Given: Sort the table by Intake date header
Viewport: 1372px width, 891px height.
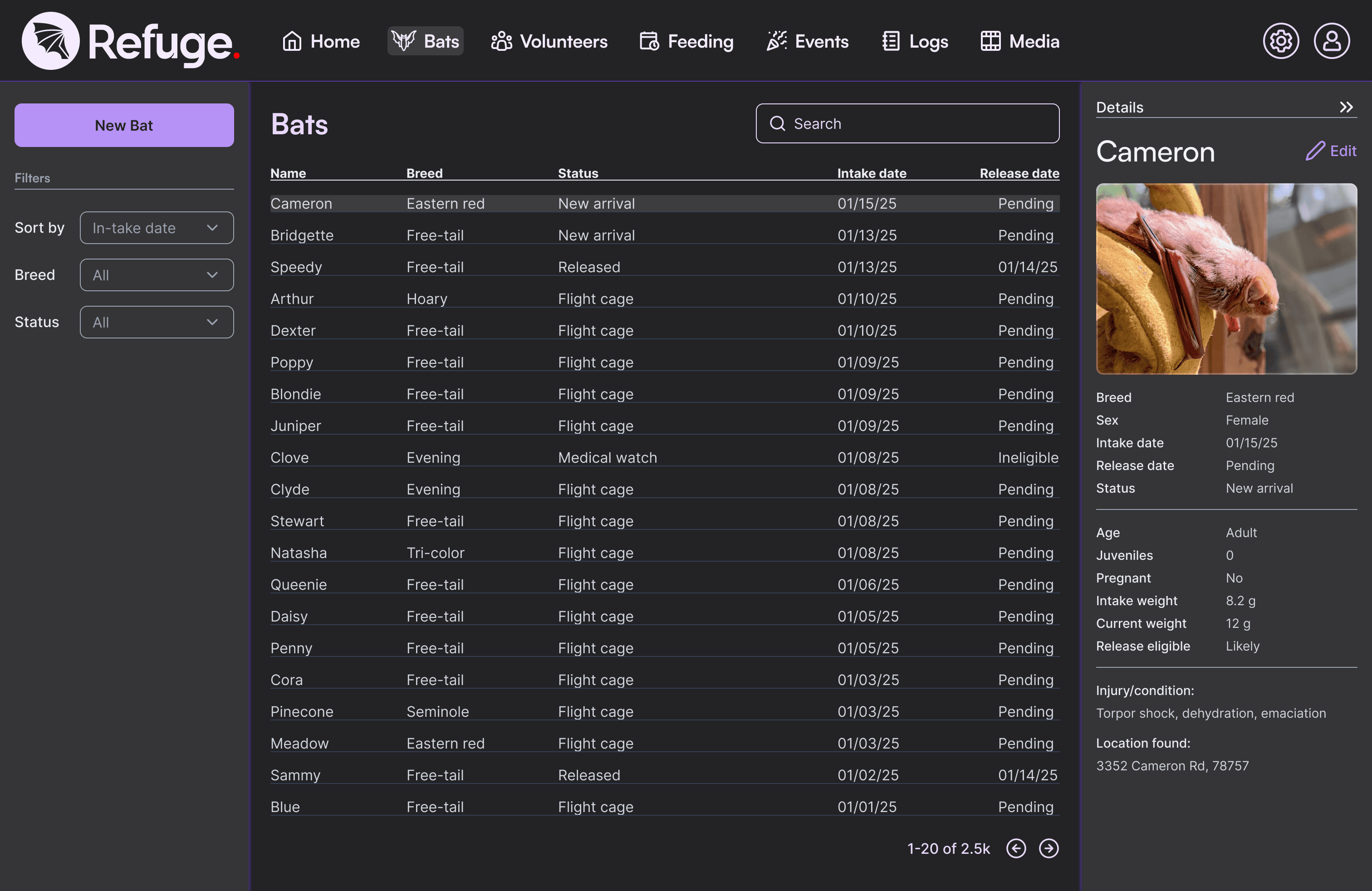Looking at the screenshot, I should click(871, 173).
